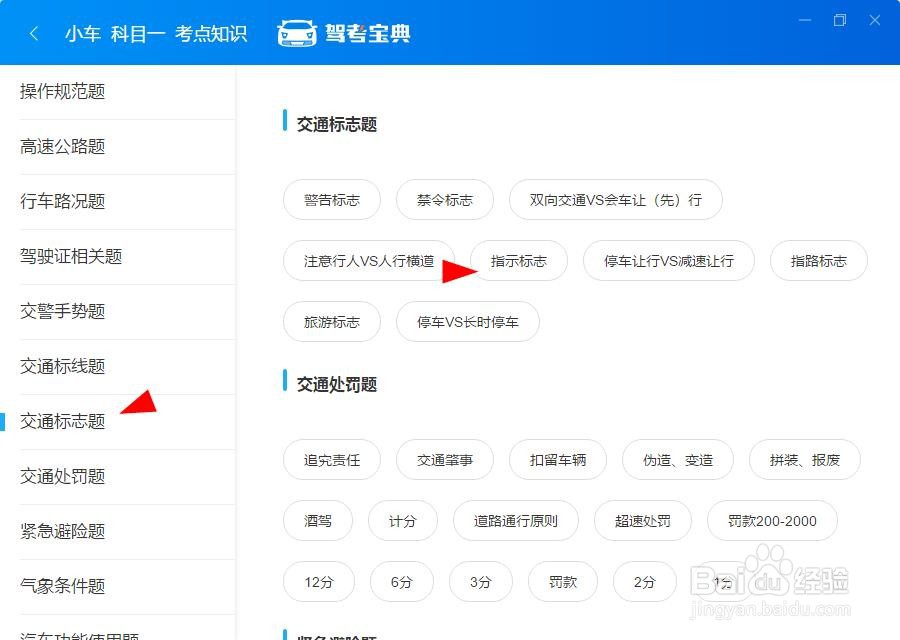Close the 驾考宝典 window

tap(875, 20)
